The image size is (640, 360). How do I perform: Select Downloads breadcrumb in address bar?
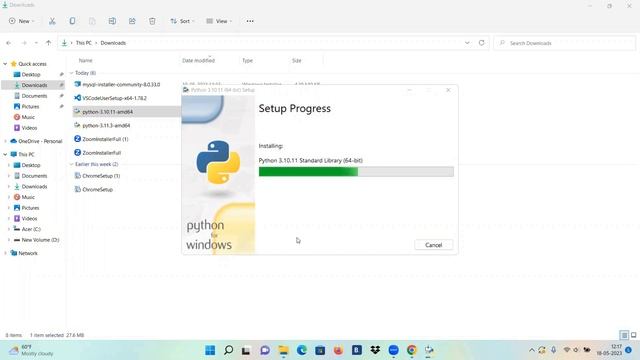113,43
